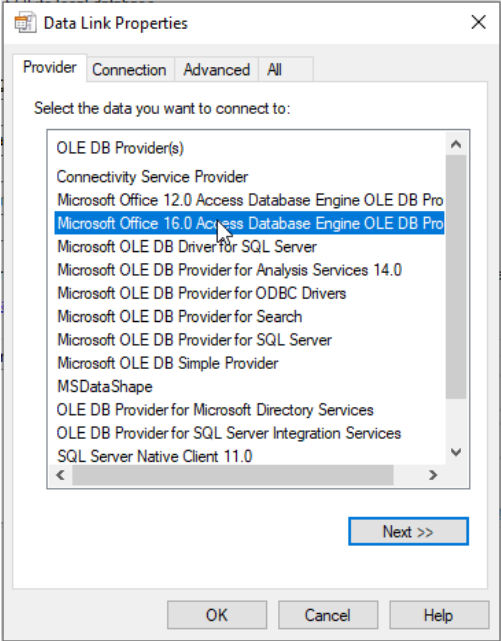The height and width of the screenshot is (641, 501).
Task: Click the provider list scroll down arrow
Action: click(456, 452)
